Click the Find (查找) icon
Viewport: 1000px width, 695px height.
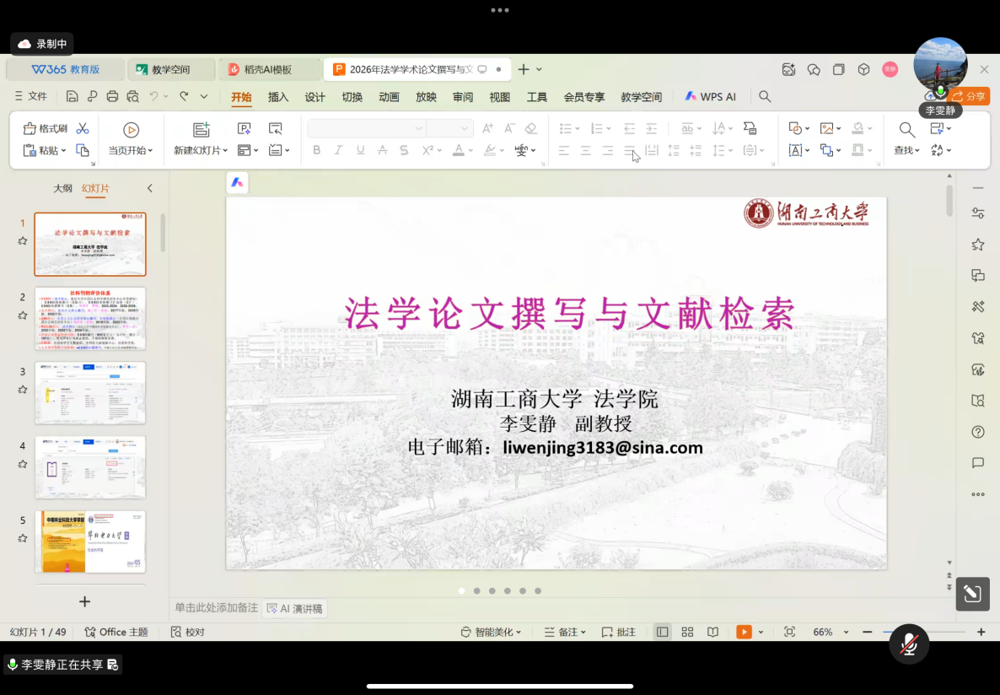[906, 130]
